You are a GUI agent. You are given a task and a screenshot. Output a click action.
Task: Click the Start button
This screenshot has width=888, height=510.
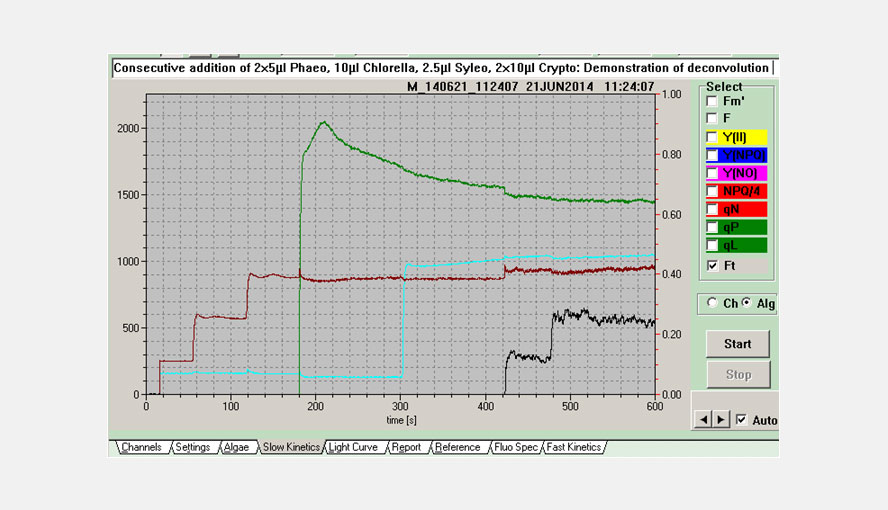[737, 344]
